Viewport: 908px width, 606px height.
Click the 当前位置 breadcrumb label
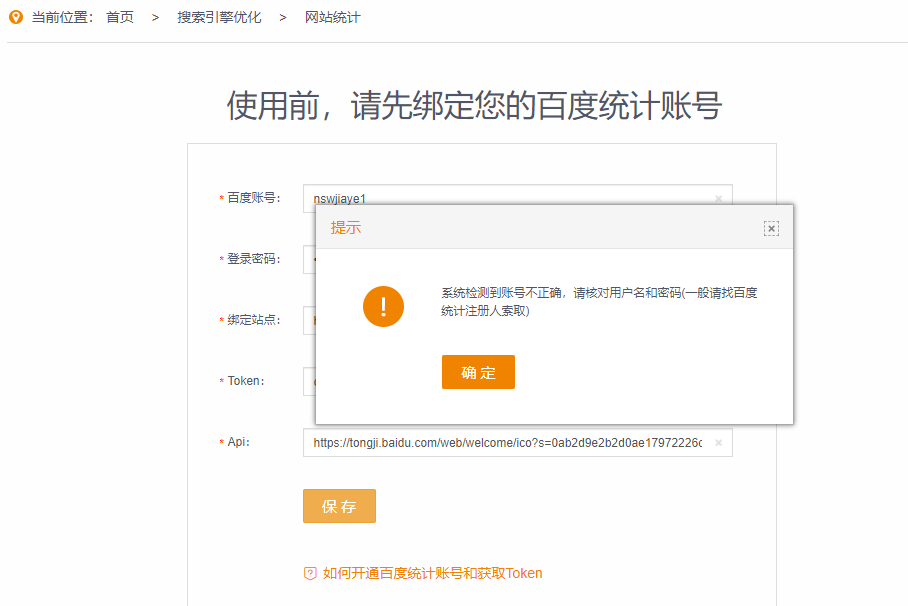pyautogui.click(x=62, y=17)
